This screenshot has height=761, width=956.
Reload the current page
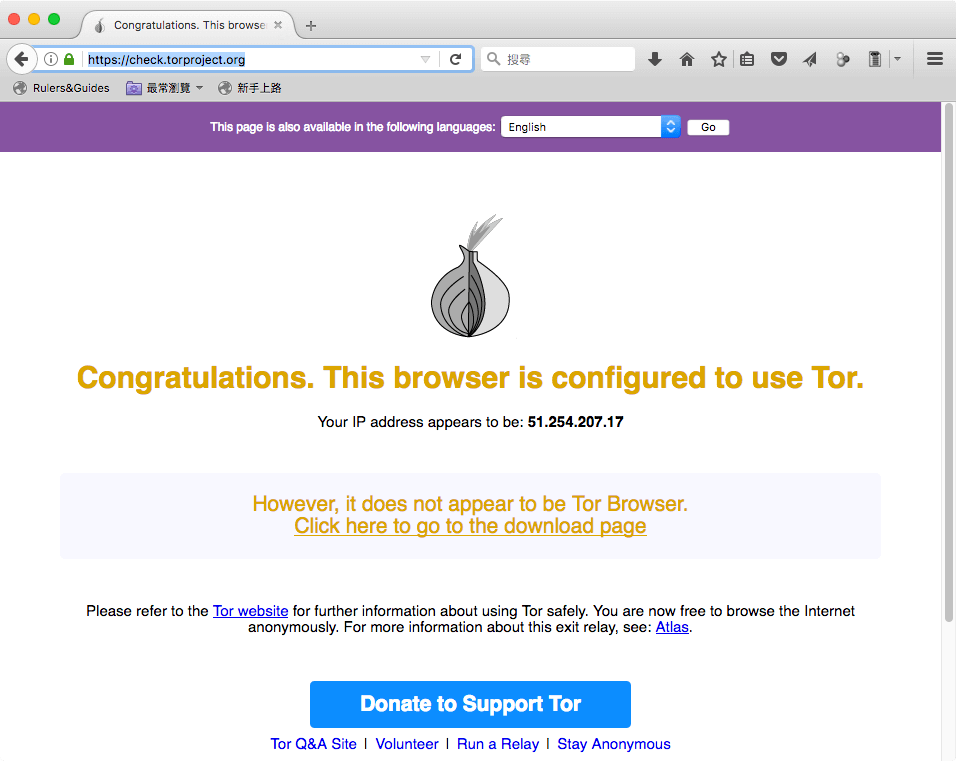(455, 59)
